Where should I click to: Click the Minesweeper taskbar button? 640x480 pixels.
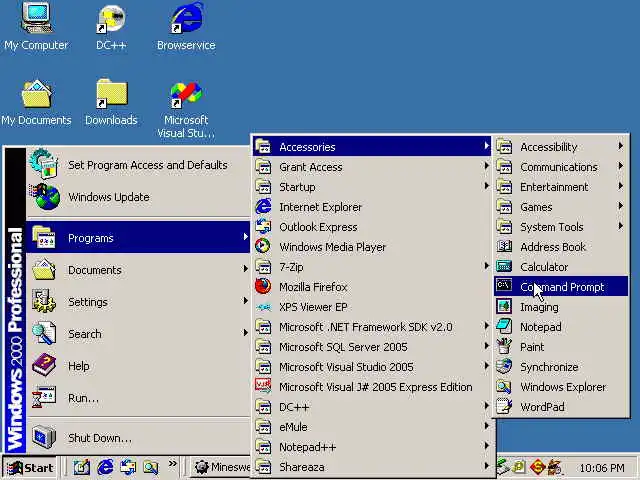(x=221, y=467)
